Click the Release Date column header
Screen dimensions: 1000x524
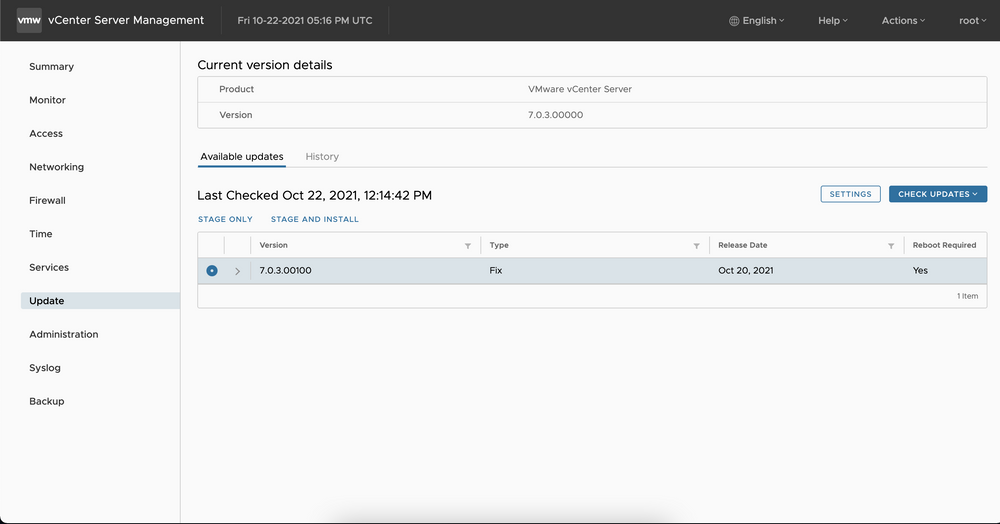pyautogui.click(x=742, y=245)
